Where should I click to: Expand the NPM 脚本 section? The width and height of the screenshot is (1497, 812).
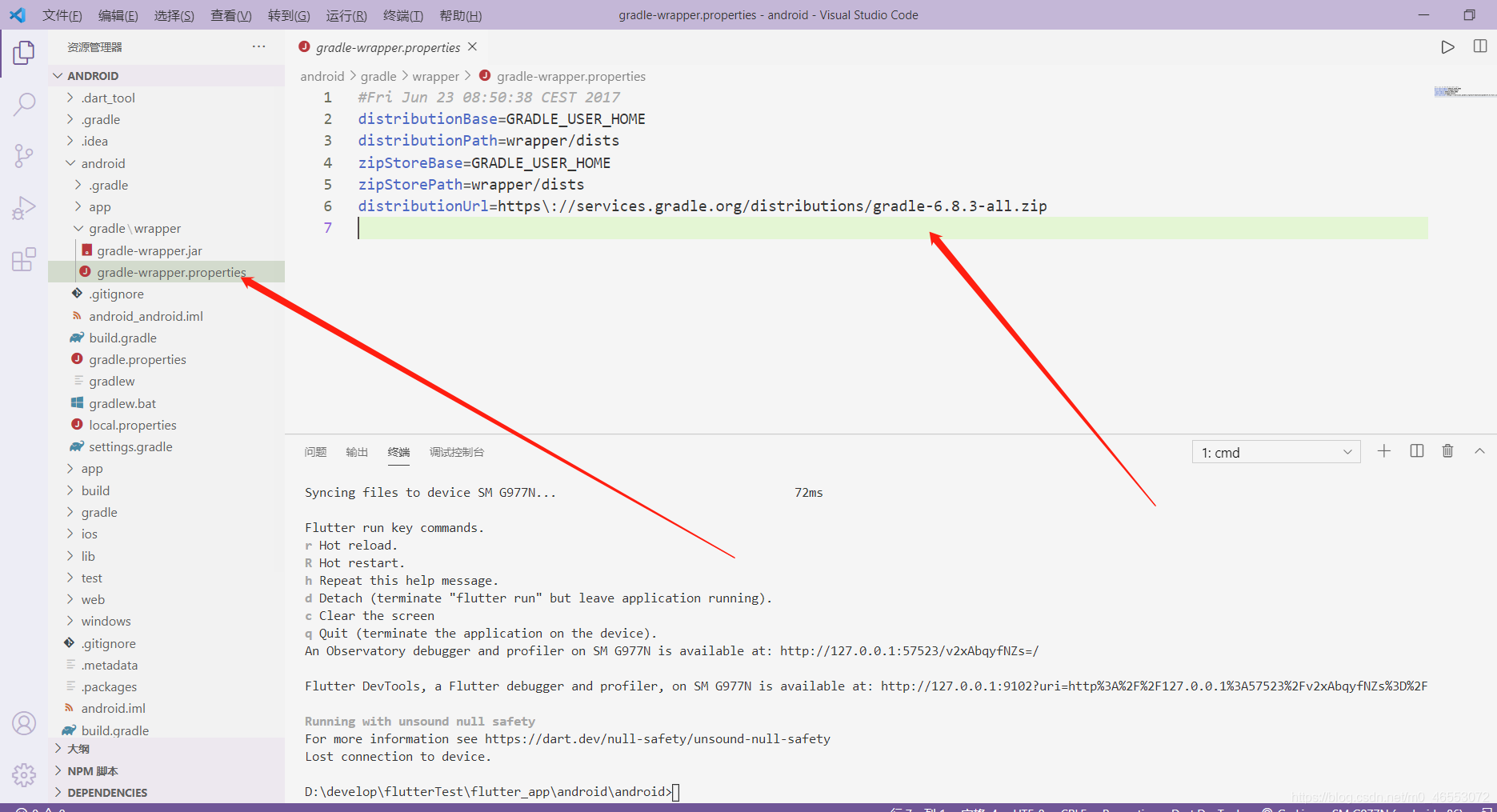pos(166,771)
